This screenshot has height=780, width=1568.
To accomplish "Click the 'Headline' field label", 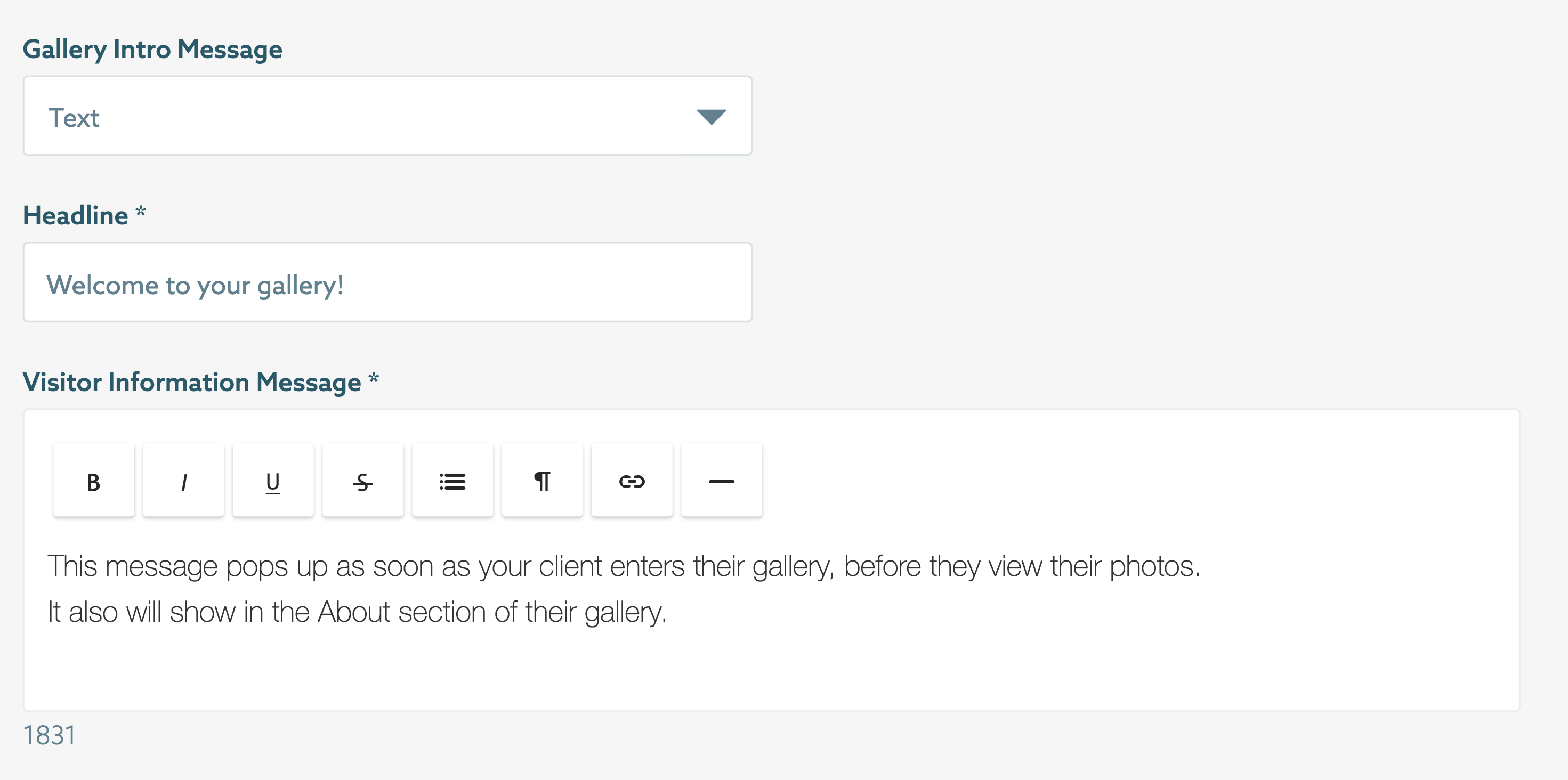I will click(76, 215).
